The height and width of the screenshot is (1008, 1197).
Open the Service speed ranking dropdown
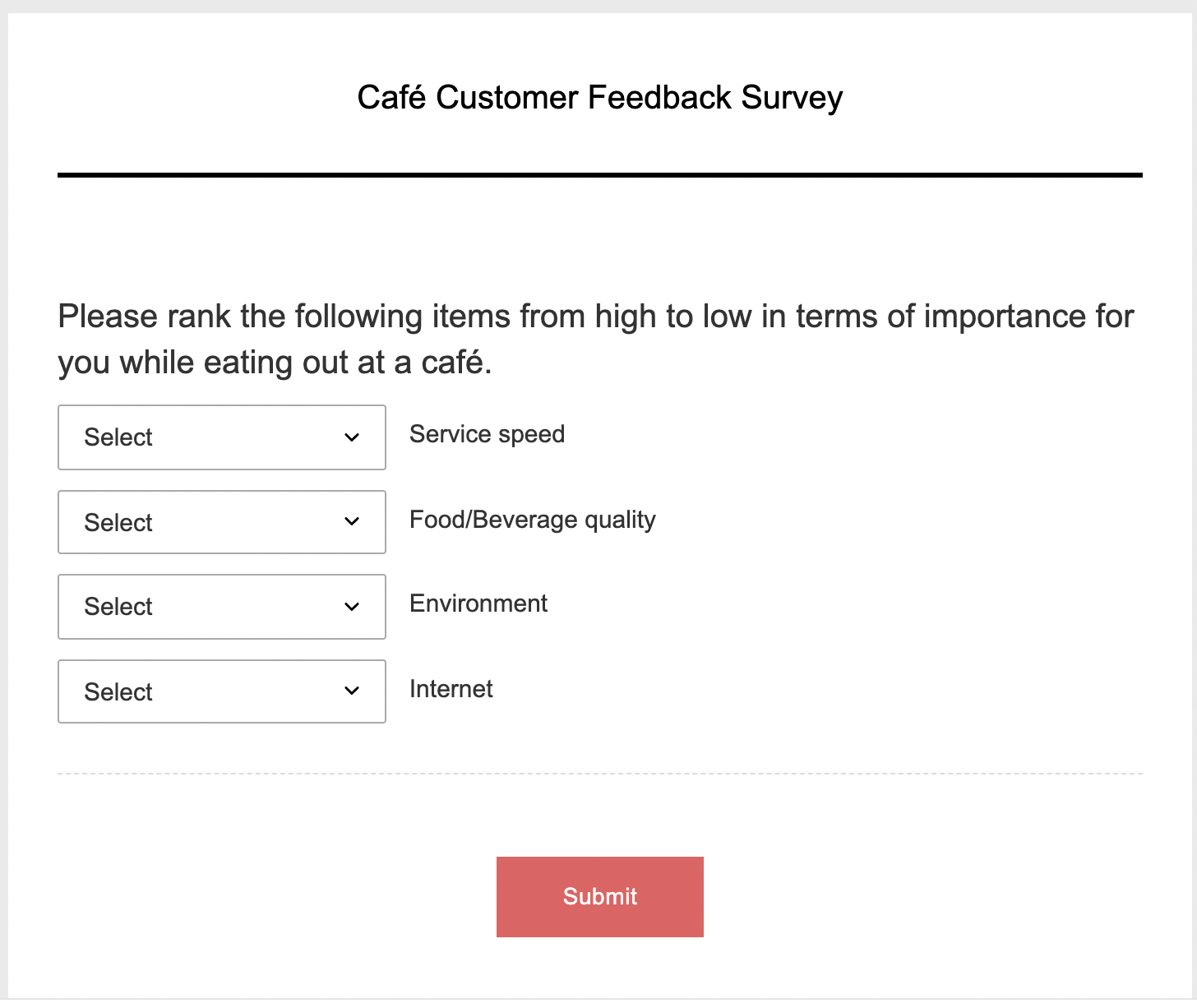pos(221,437)
